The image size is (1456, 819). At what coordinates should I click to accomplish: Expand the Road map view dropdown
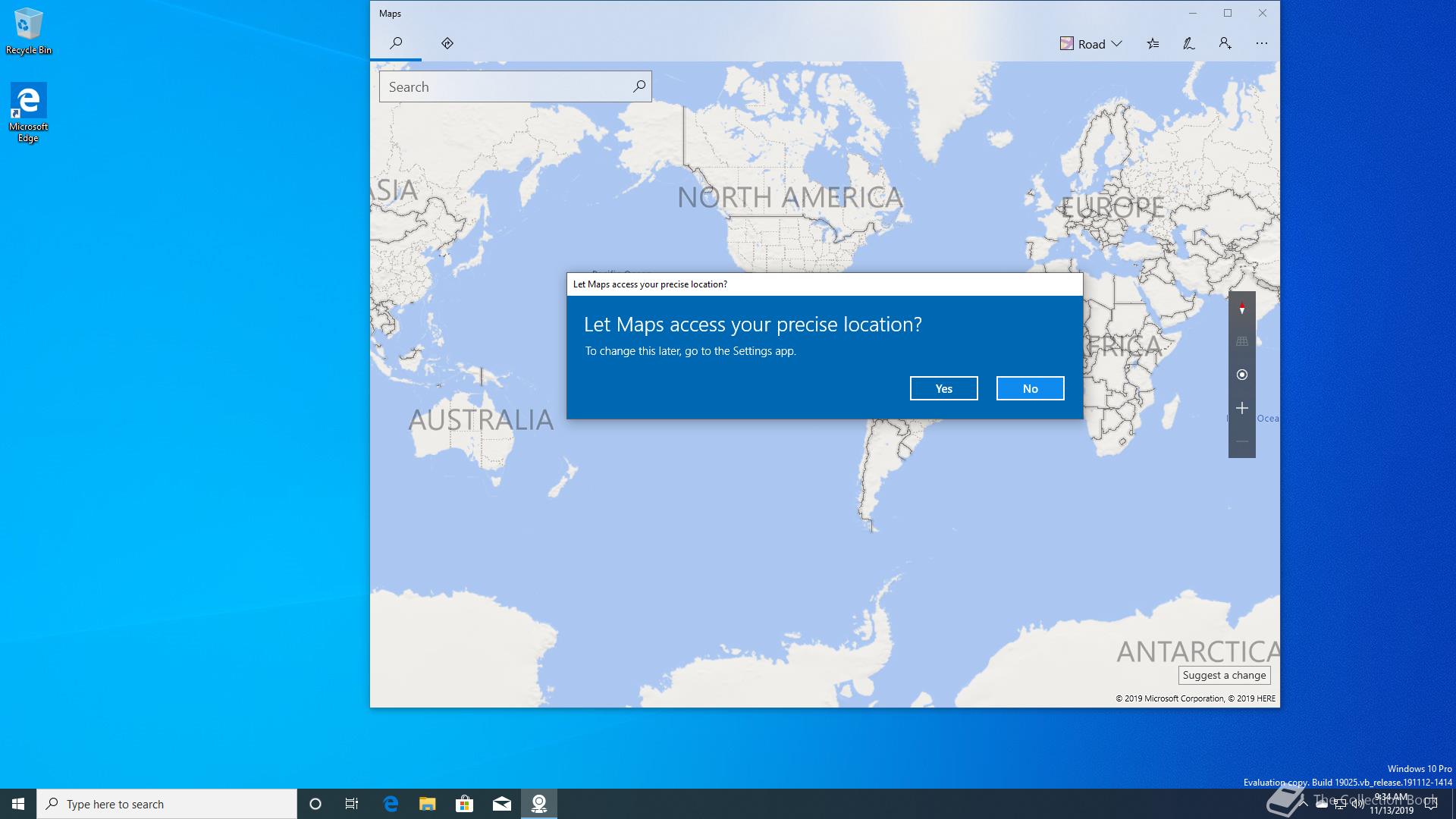tap(1091, 44)
